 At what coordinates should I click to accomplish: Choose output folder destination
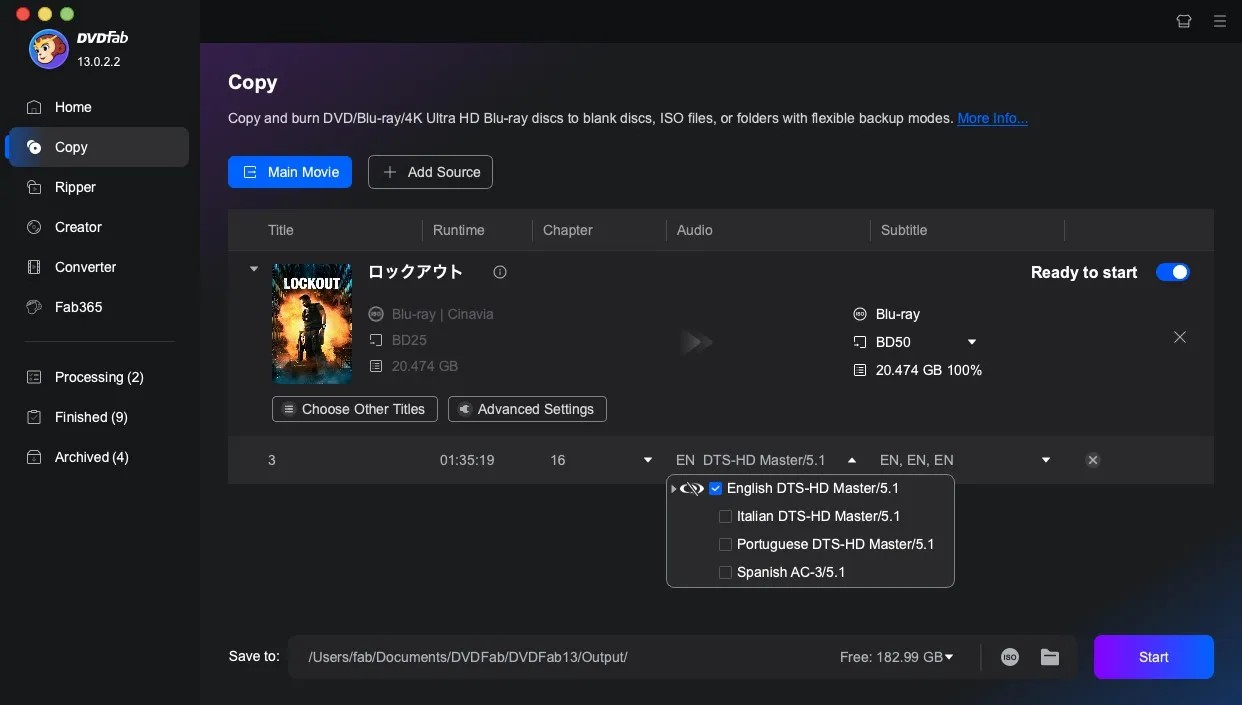pyautogui.click(x=1050, y=657)
